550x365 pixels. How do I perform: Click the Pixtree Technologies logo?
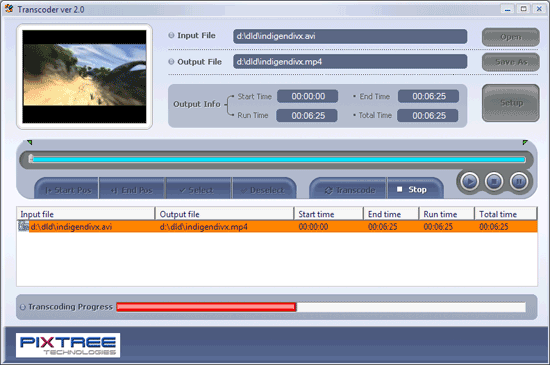68,345
